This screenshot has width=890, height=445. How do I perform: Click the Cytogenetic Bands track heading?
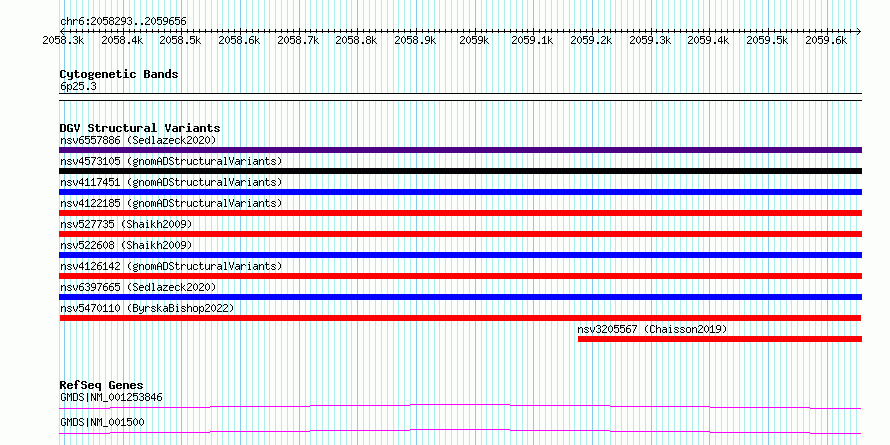[119, 74]
